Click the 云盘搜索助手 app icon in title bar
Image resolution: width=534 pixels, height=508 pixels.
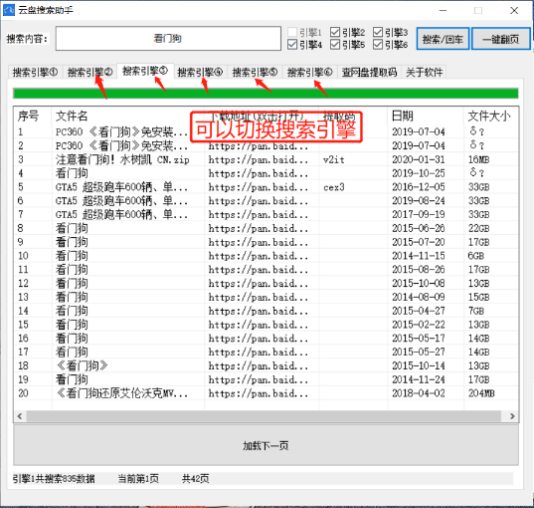[x=9, y=10]
